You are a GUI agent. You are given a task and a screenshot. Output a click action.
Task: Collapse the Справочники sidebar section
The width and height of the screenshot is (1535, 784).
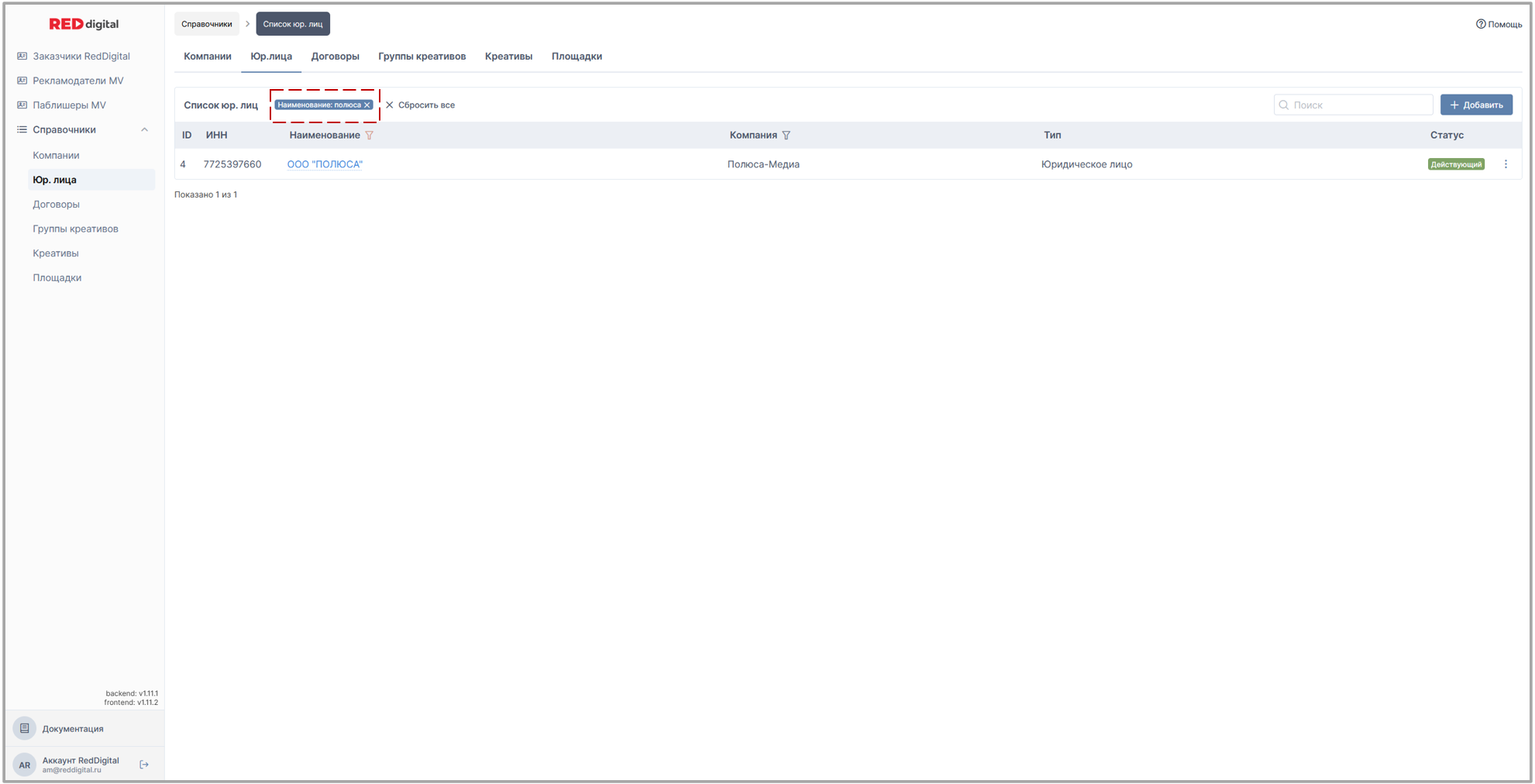(x=144, y=130)
